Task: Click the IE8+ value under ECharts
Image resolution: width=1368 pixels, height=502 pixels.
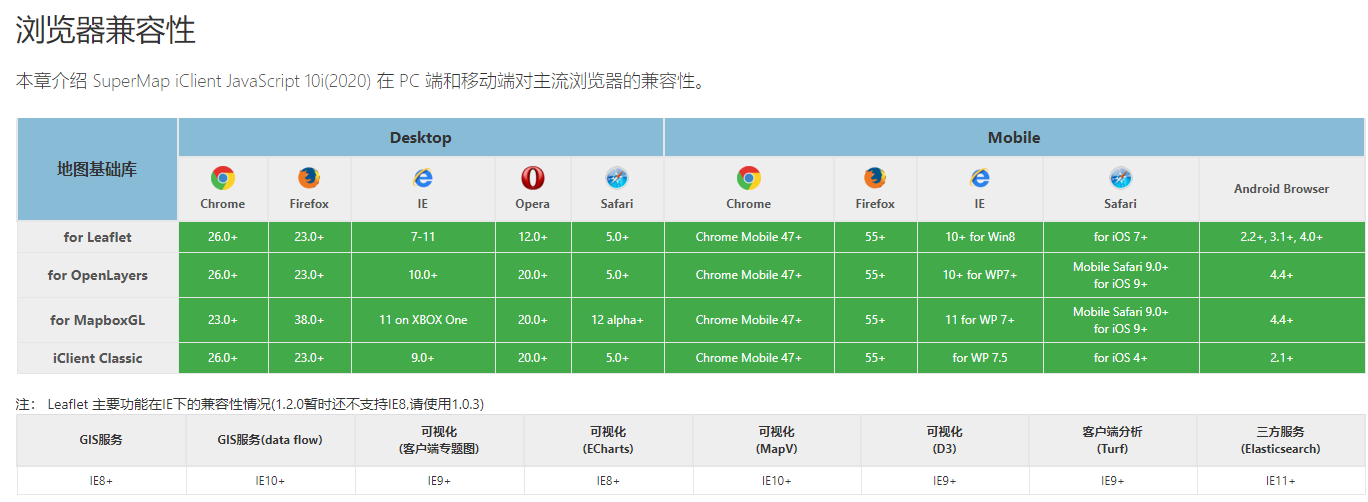Action: pos(608,481)
